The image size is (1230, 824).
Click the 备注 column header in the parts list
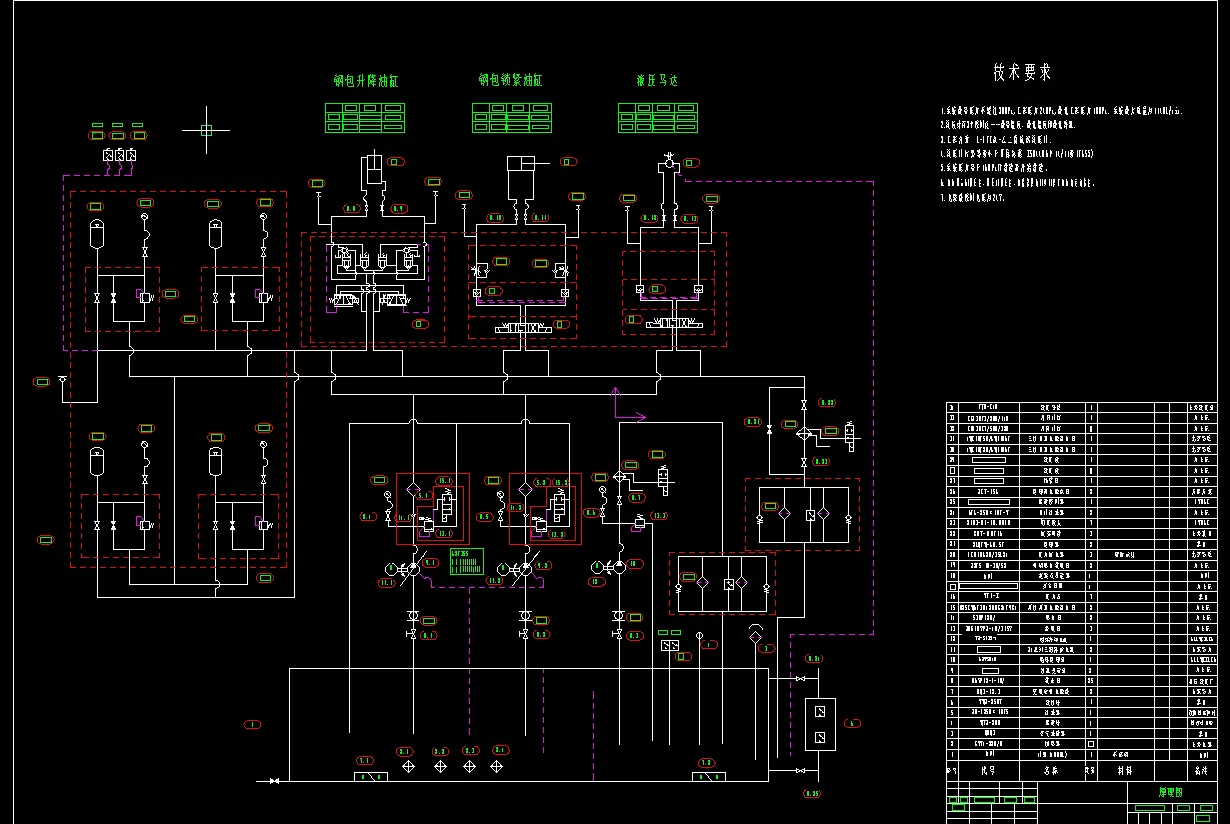1202,771
